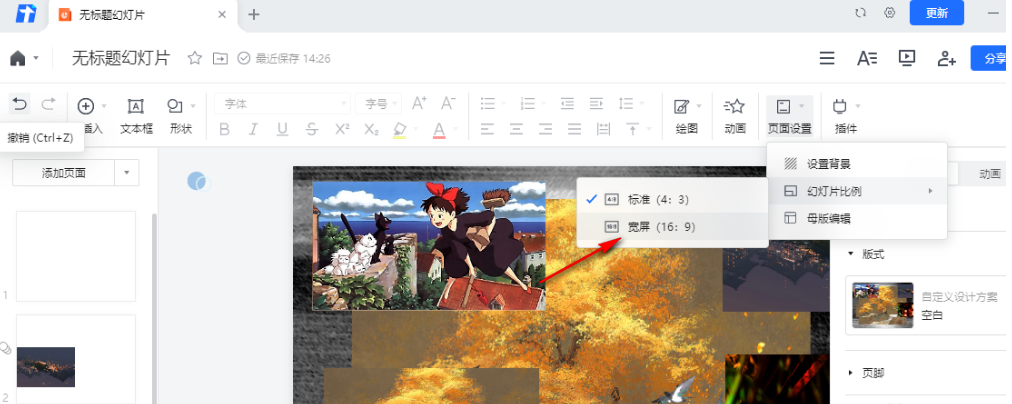Open the add collaborator icon
The image size is (1012, 404).
[x=946, y=59]
